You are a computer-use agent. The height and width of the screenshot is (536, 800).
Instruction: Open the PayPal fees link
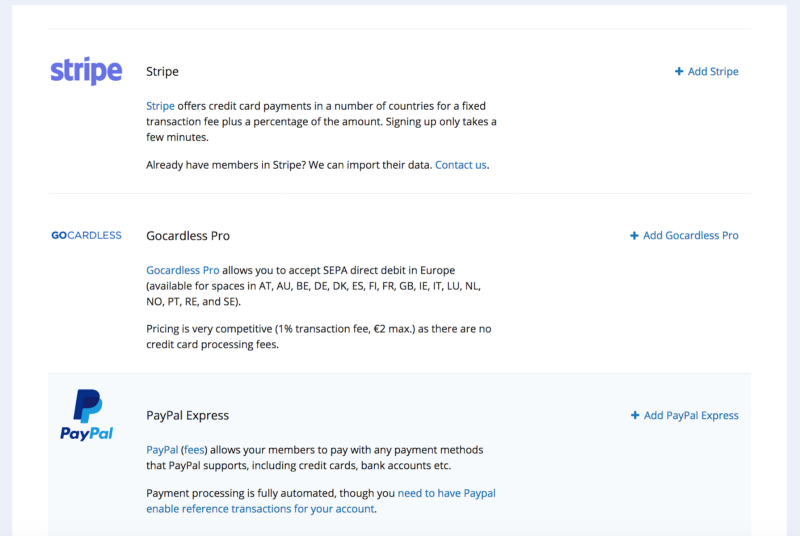(x=194, y=450)
